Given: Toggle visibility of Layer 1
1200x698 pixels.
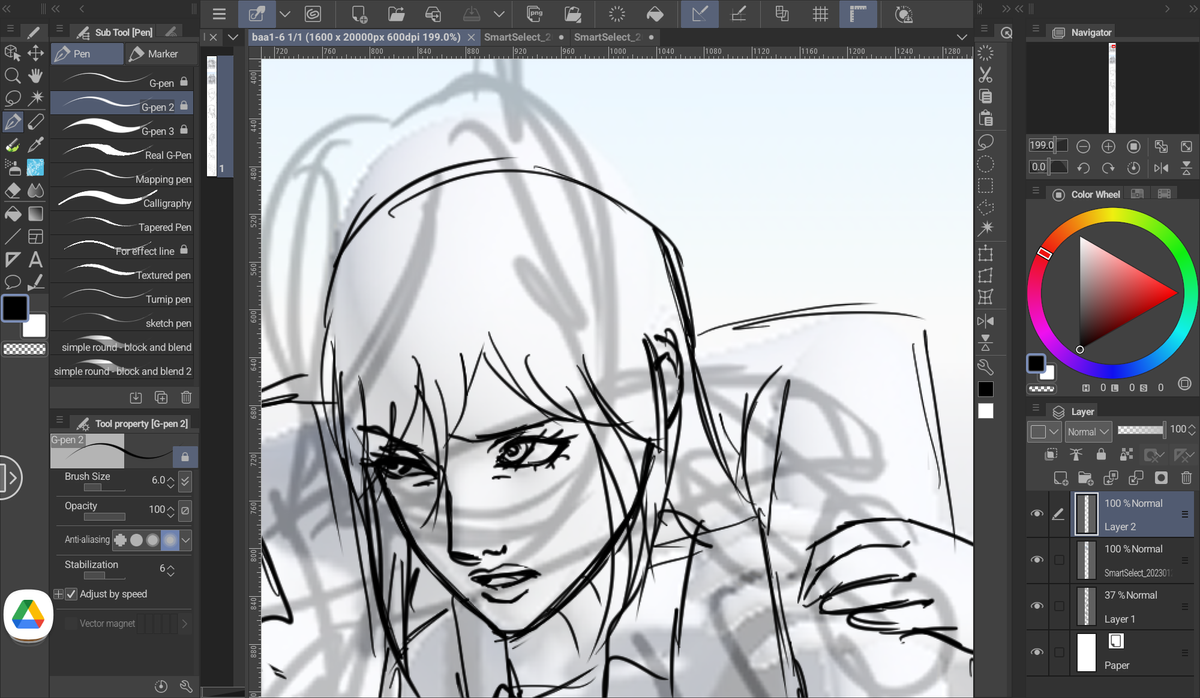Looking at the screenshot, I should point(1037,606).
